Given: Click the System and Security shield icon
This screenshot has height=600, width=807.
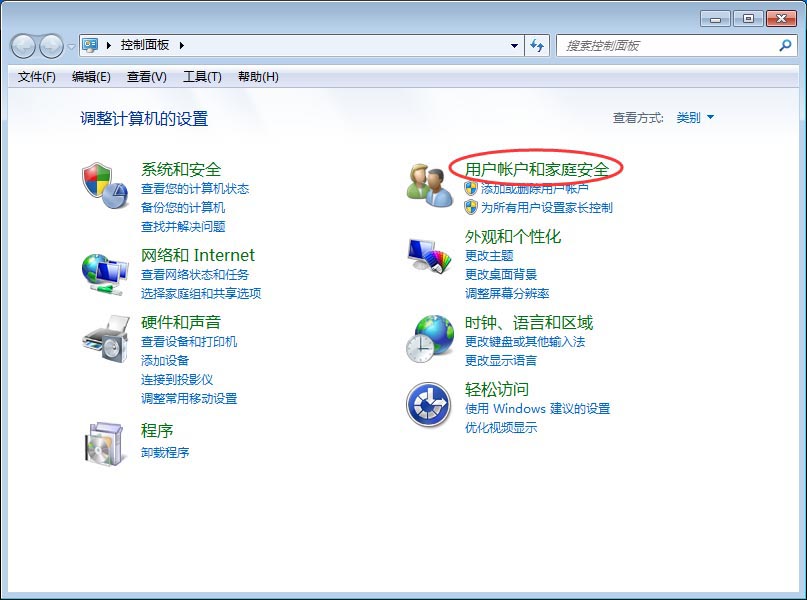Looking at the screenshot, I should coord(104,185).
